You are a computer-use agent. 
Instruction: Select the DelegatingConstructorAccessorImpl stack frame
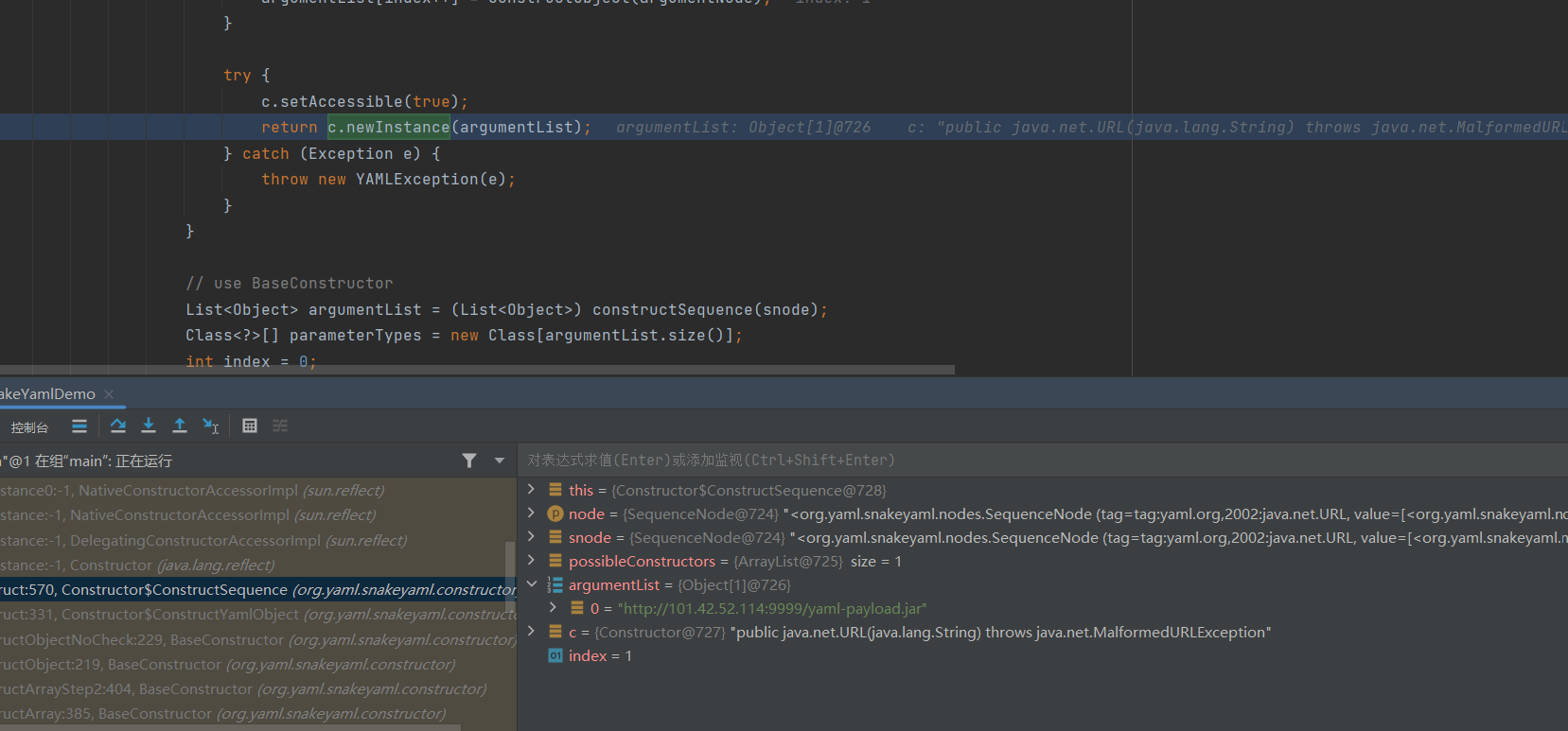click(x=257, y=540)
